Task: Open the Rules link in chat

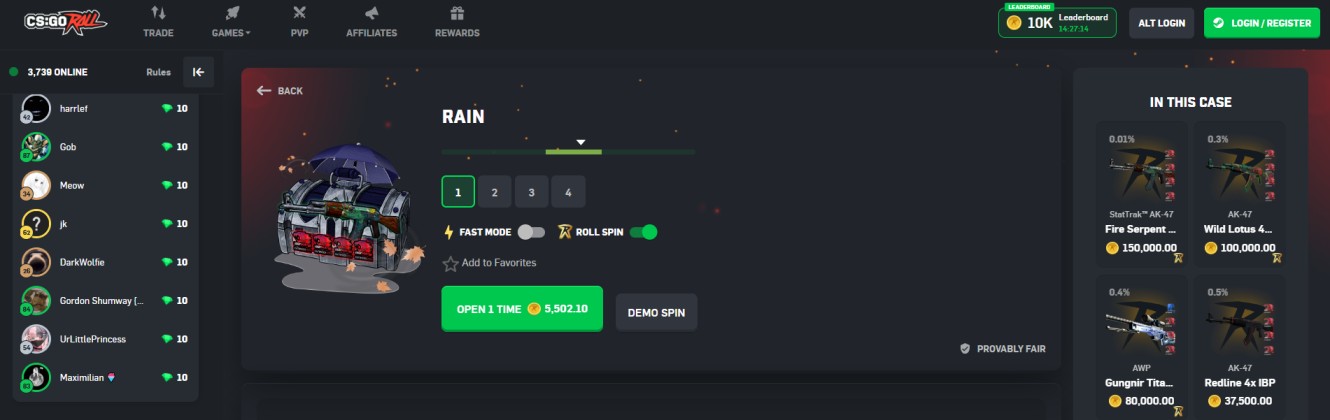Action: pyautogui.click(x=158, y=72)
